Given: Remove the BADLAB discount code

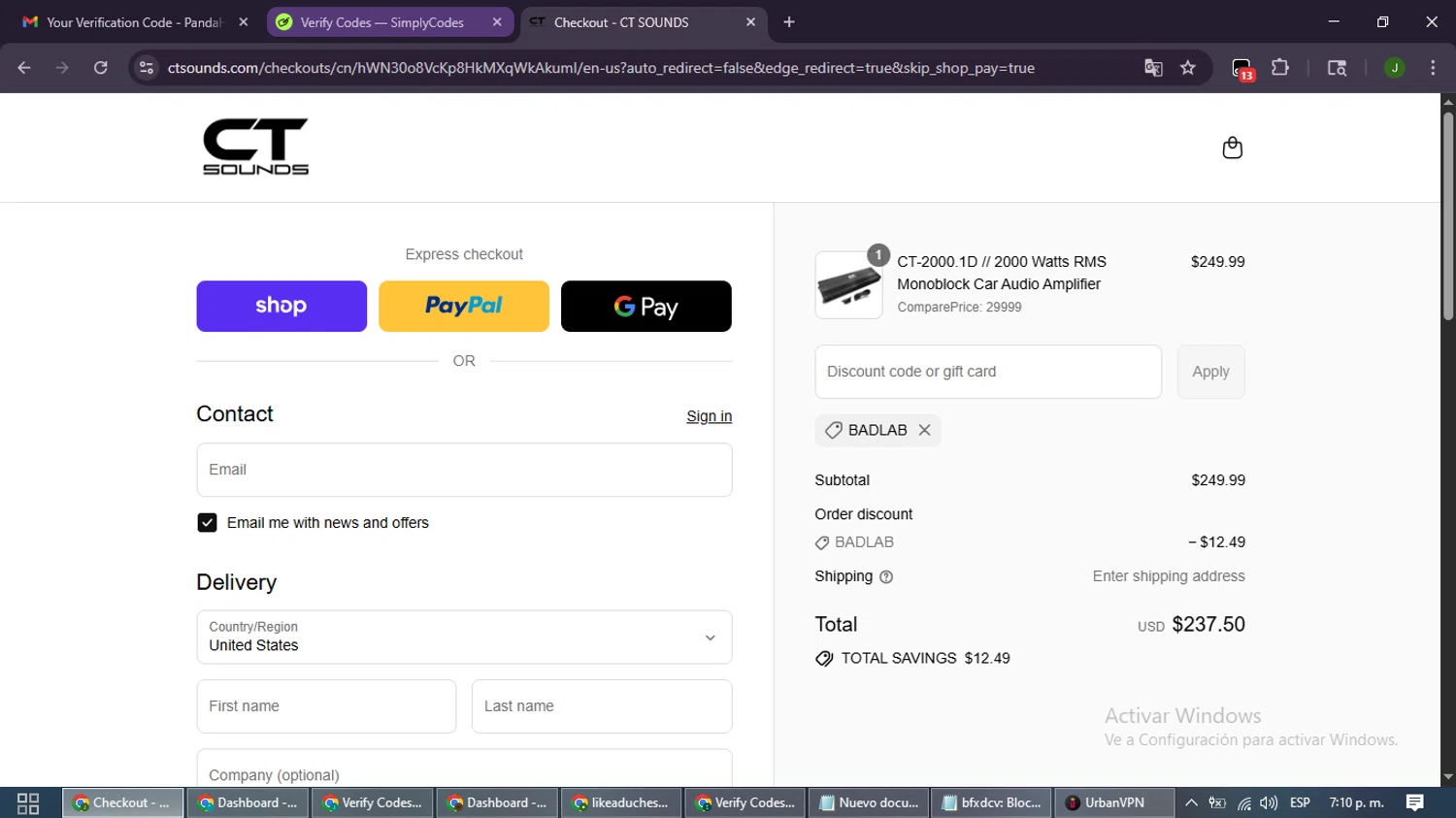Looking at the screenshot, I should tap(924, 430).
